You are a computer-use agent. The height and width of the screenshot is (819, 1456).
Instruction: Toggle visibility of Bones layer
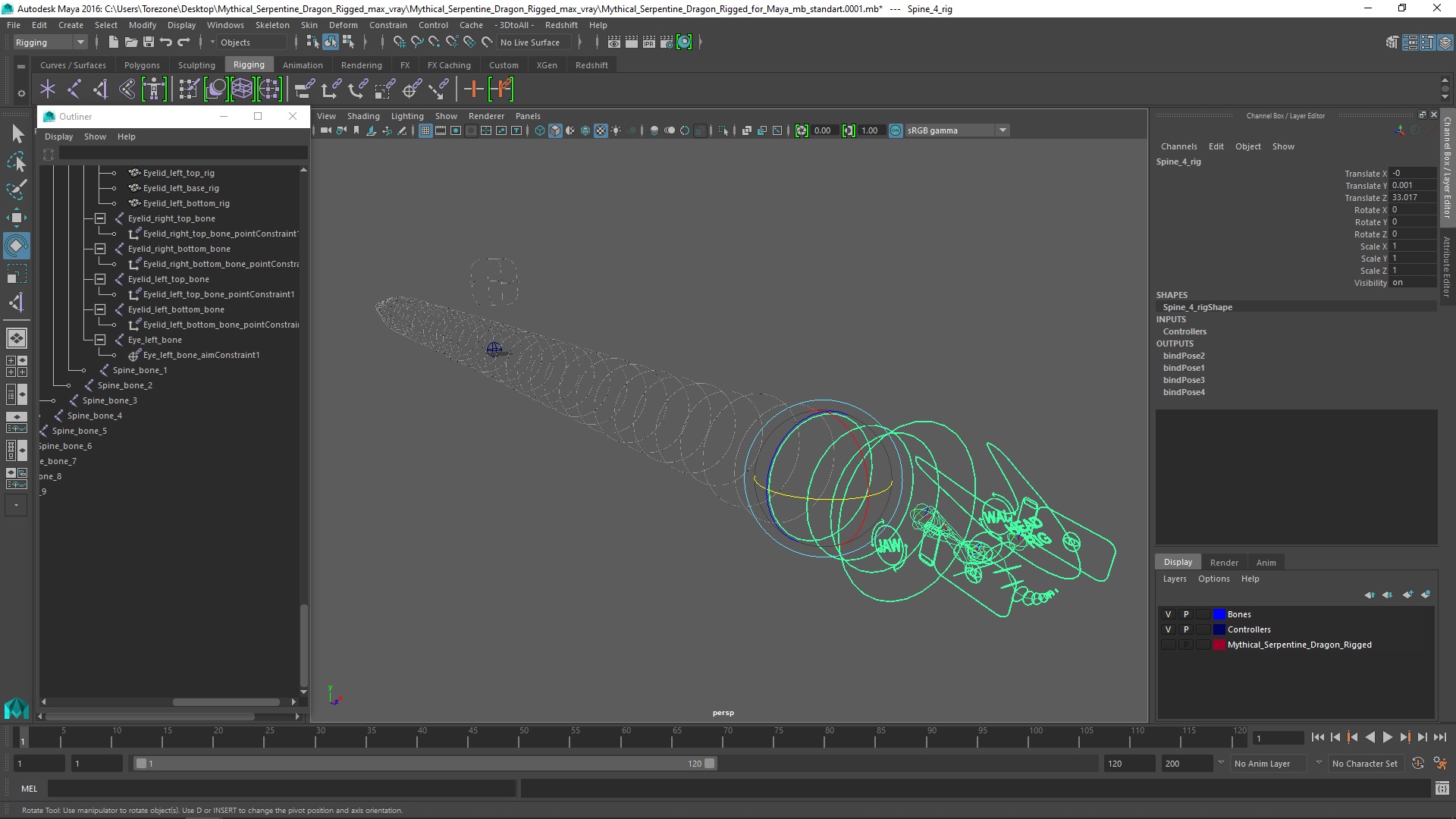[x=1168, y=614]
